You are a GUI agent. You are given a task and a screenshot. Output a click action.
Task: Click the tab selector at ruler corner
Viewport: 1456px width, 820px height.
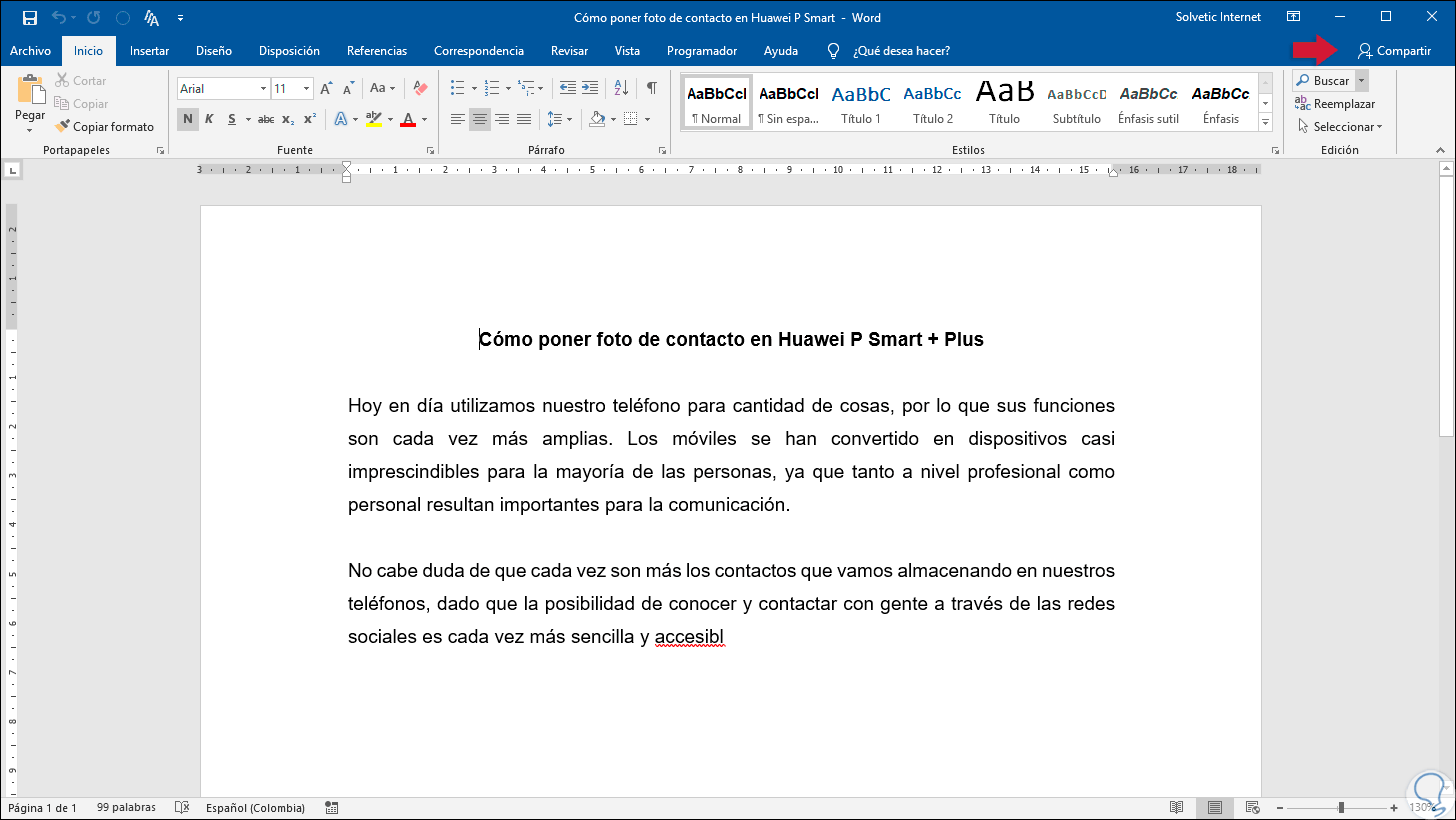pyautogui.click(x=11, y=171)
